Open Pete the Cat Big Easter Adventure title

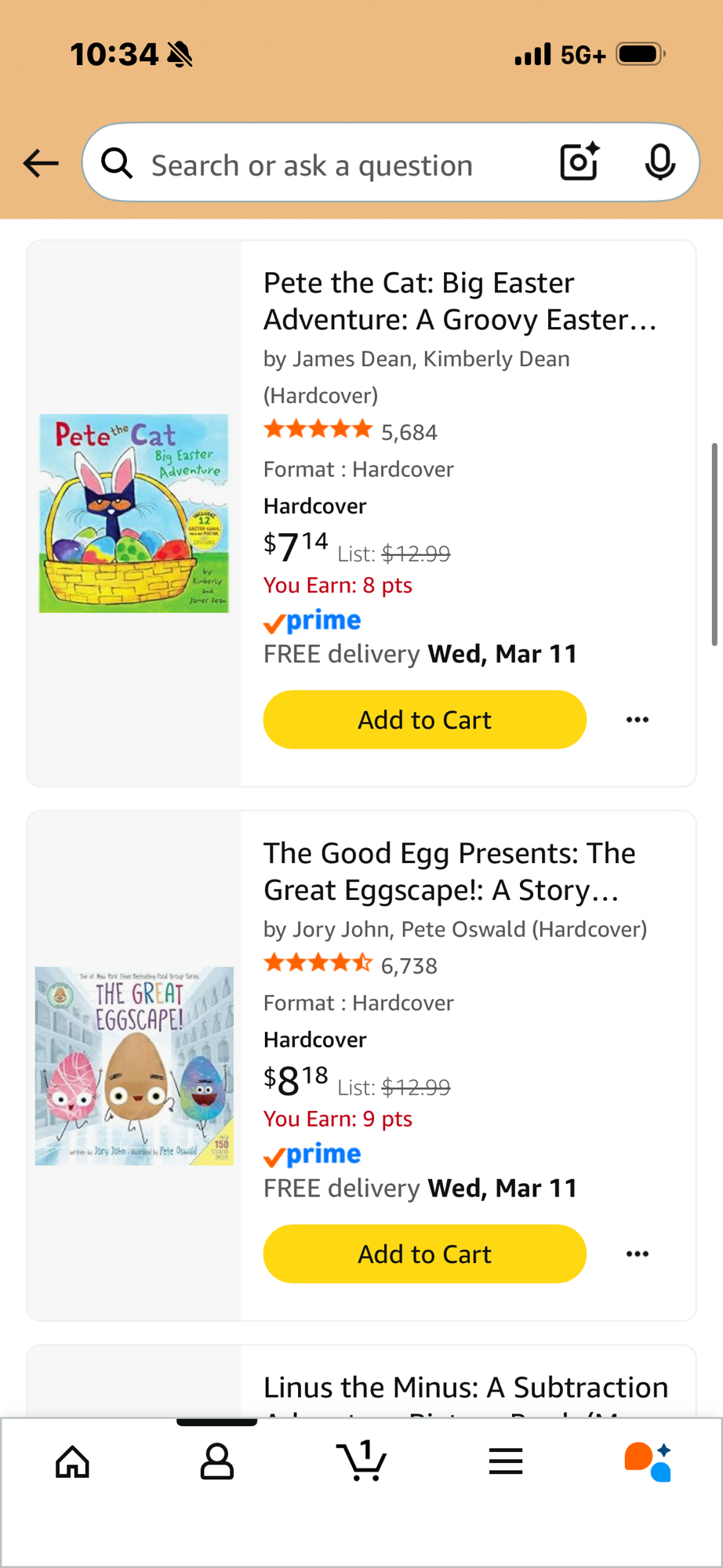tap(460, 301)
